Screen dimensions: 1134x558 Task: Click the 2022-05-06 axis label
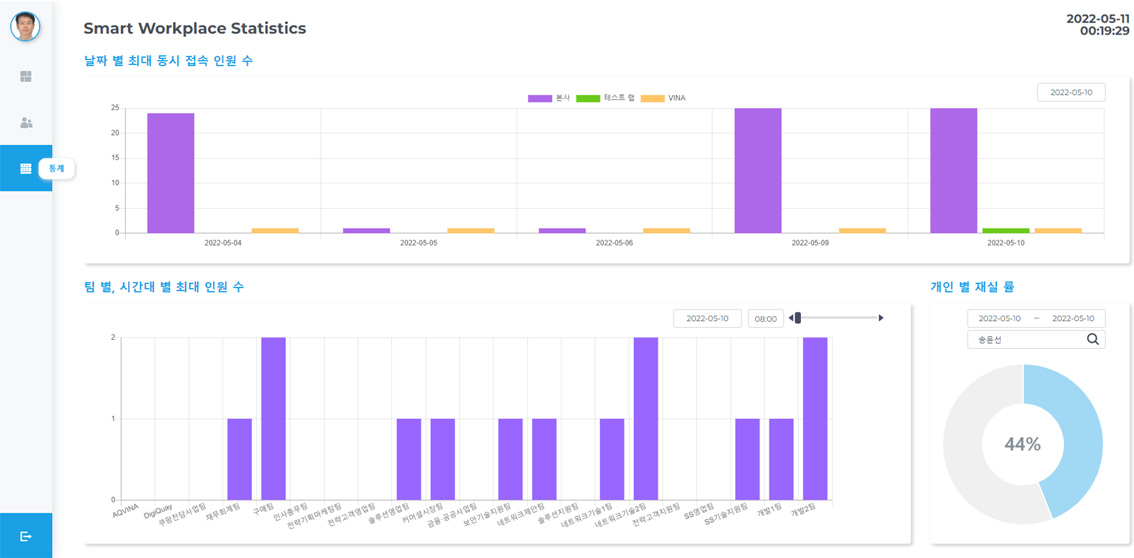[x=614, y=243]
